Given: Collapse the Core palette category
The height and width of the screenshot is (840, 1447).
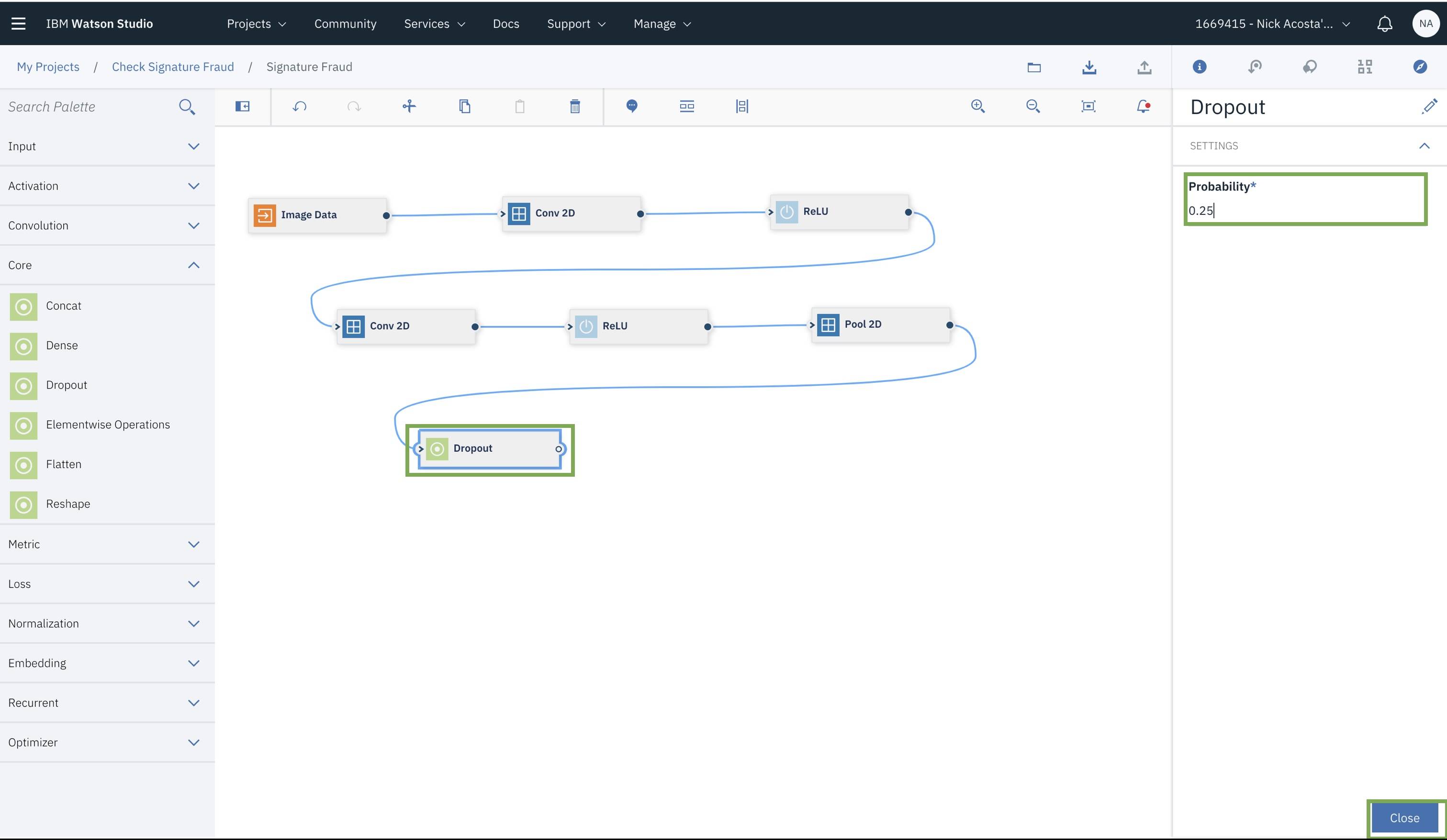Looking at the screenshot, I should (x=107, y=265).
